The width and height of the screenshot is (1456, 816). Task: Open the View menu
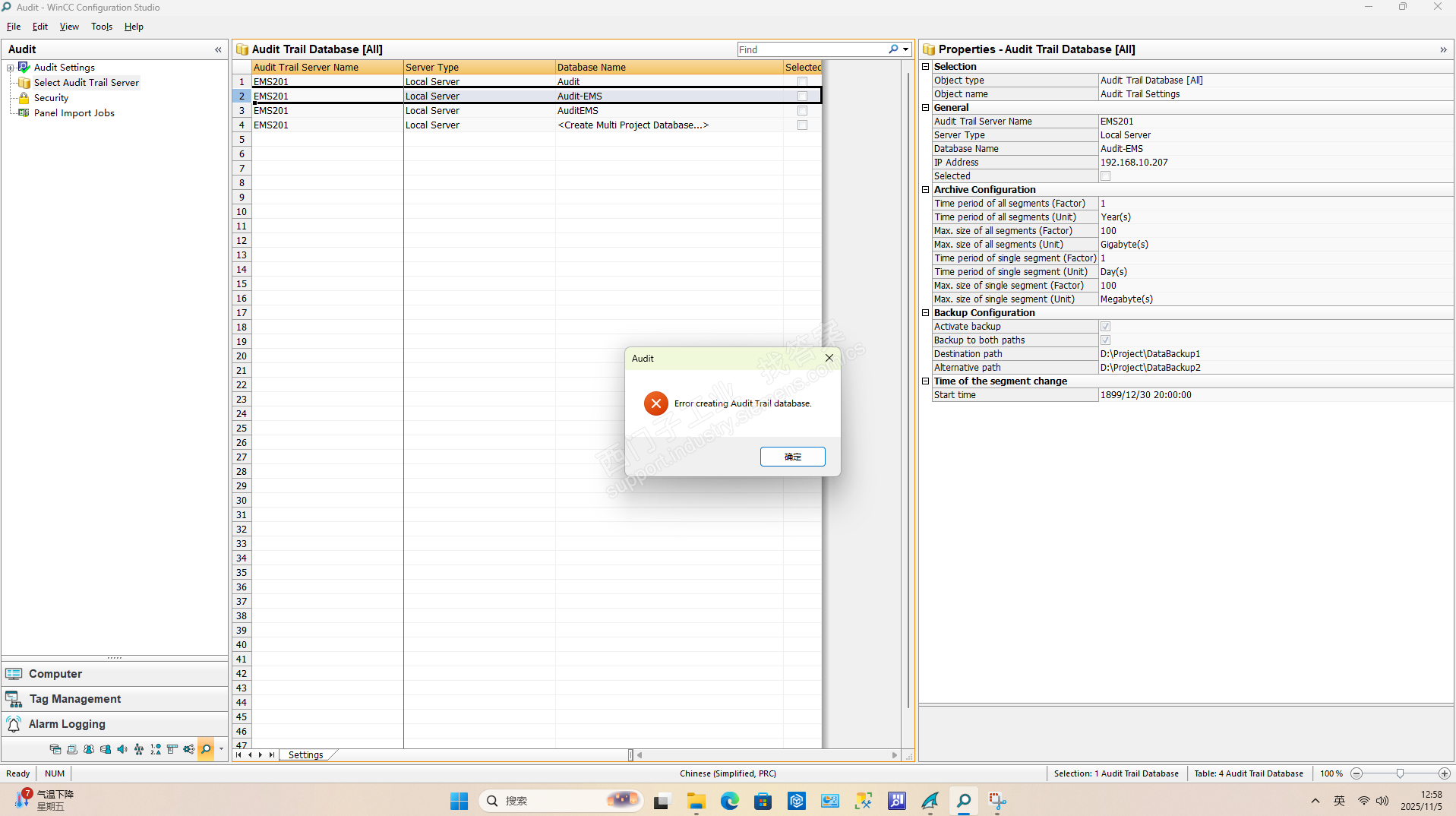(x=69, y=27)
